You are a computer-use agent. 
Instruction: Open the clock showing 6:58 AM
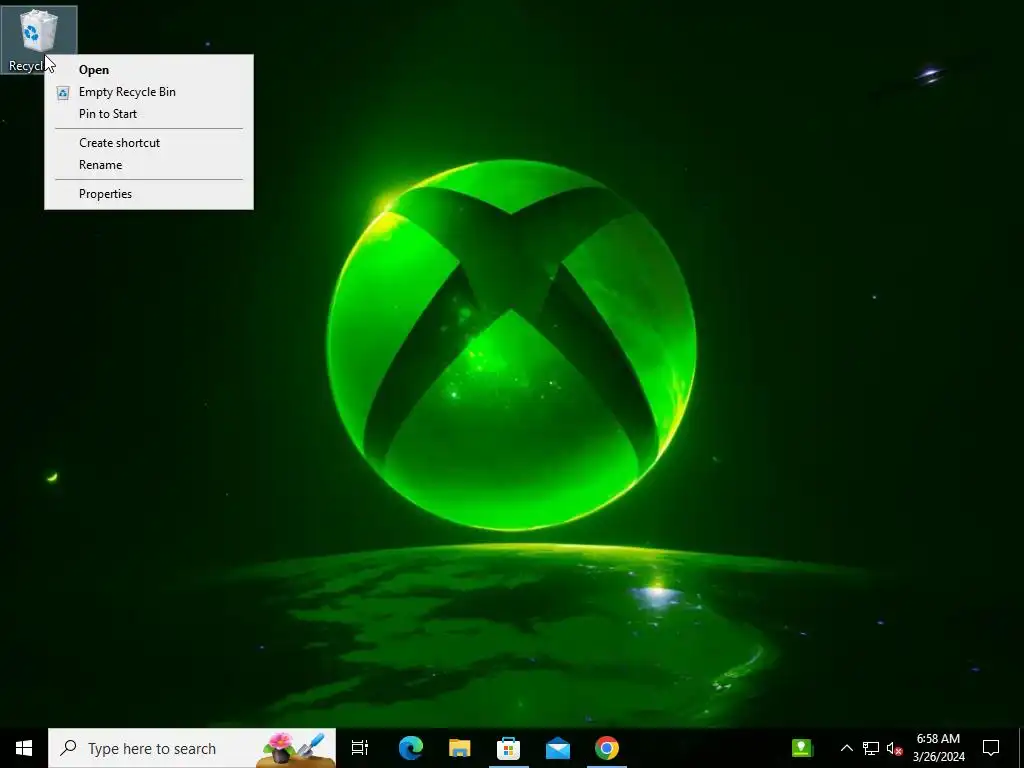[938, 748]
